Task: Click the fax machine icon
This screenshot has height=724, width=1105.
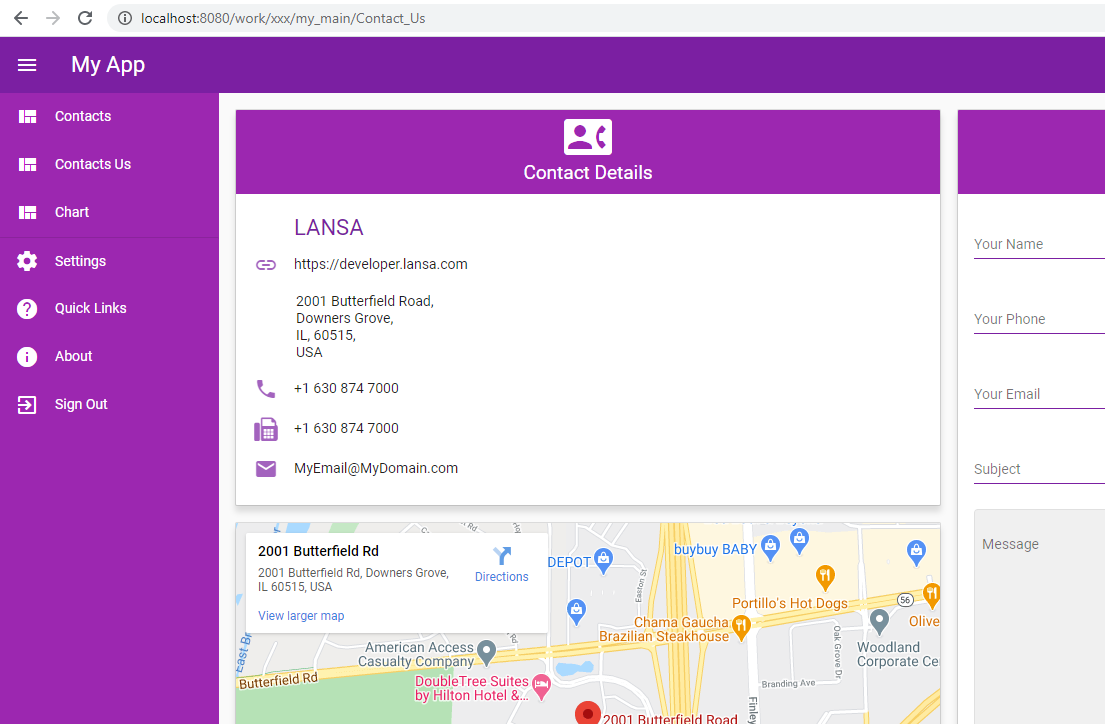Action: pyautogui.click(x=266, y=429)
